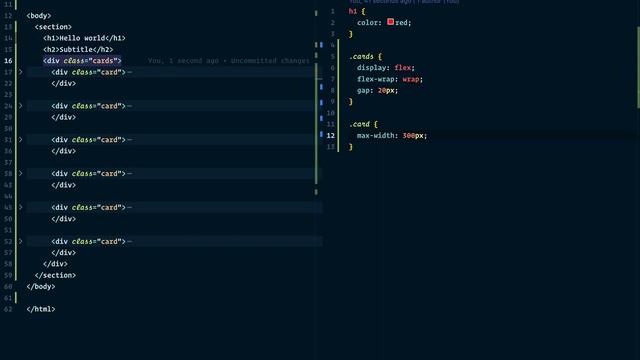
Task: Unfold the collapsed card div at line 31
Action: [x=20, y=140]
